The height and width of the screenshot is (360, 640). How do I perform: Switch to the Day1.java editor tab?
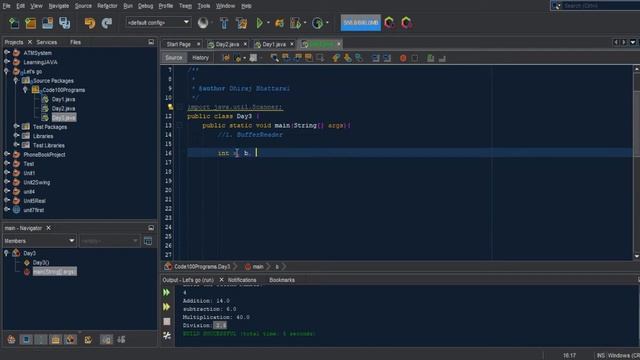click(x=273, y=44)
